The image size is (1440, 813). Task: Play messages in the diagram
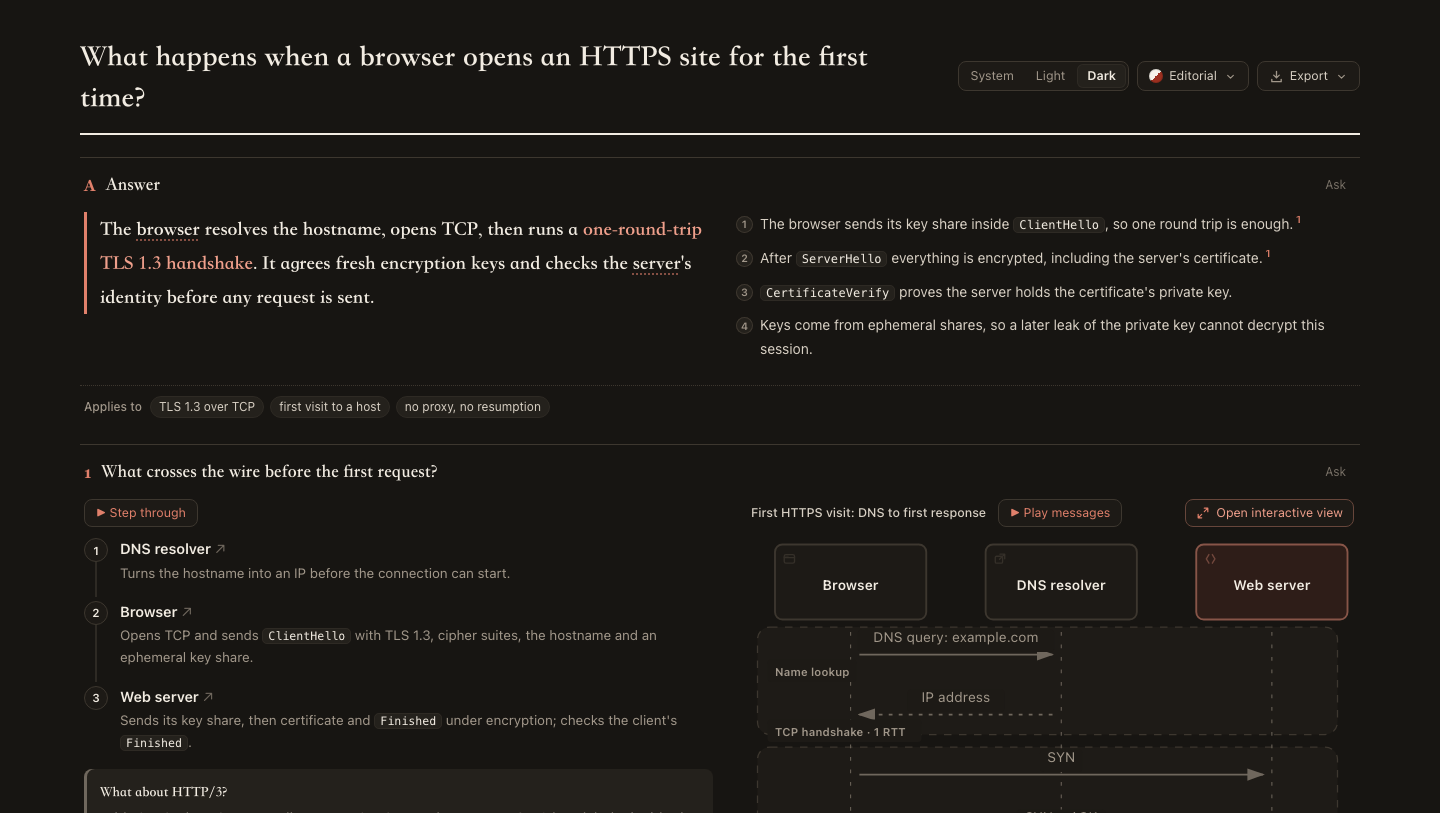tap(1060, 513)
